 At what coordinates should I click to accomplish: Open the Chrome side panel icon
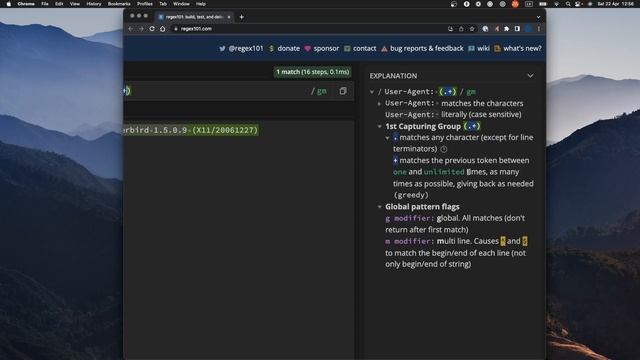517,29
